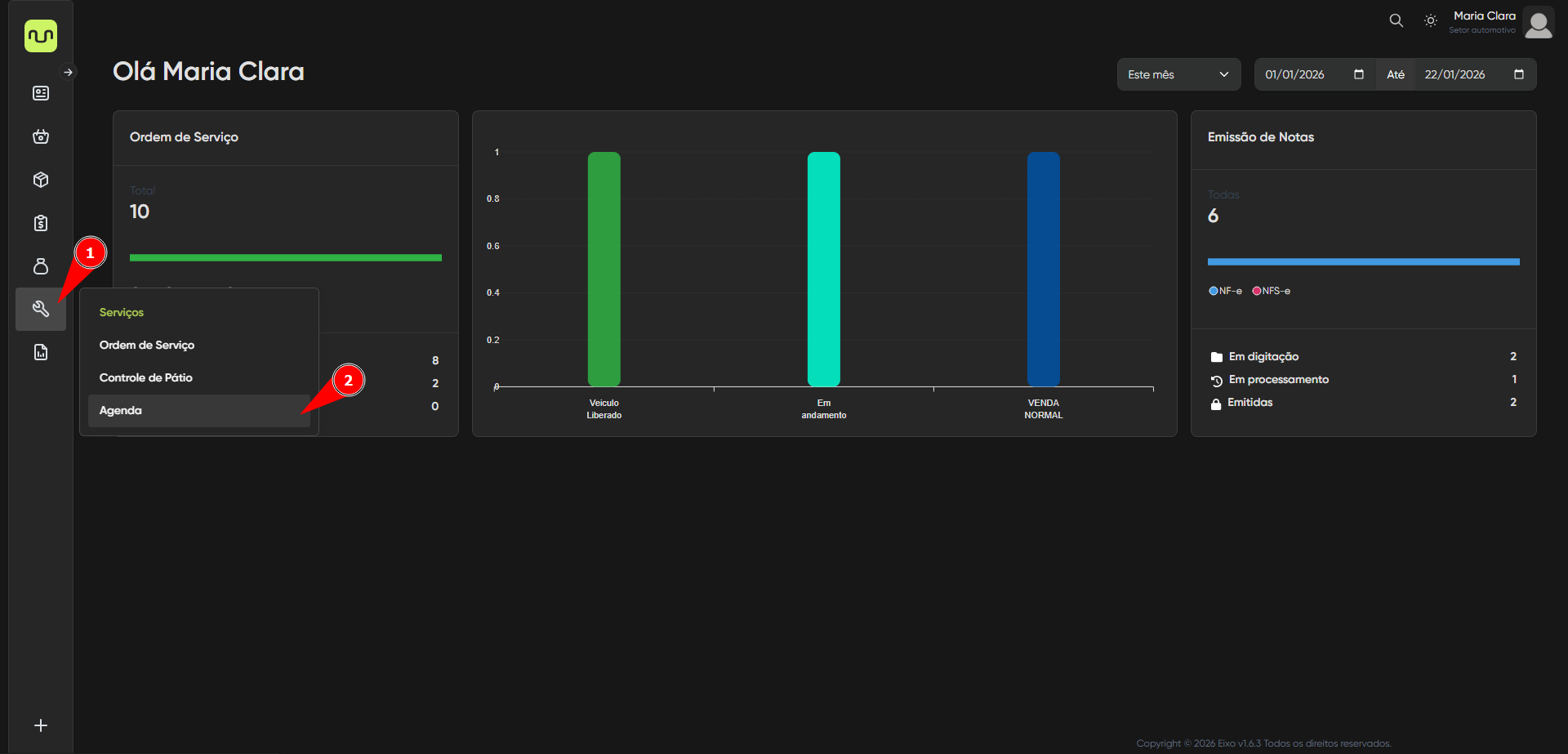Open the registrations ID card sidebar icon
This screenshot has height=754, width=1568.
pos(41,93)
